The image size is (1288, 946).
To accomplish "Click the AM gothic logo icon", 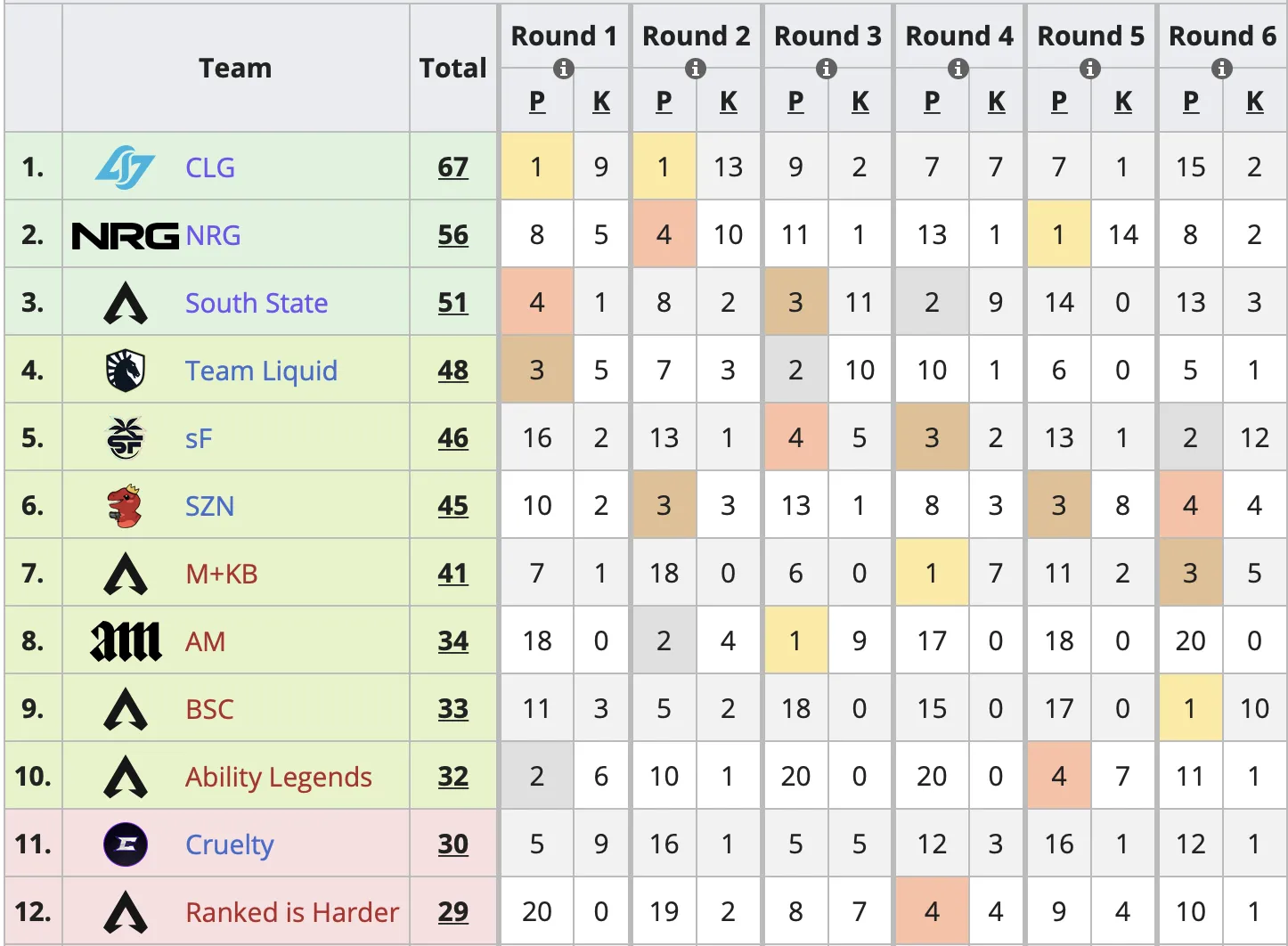I will click(x=126, y=641).
